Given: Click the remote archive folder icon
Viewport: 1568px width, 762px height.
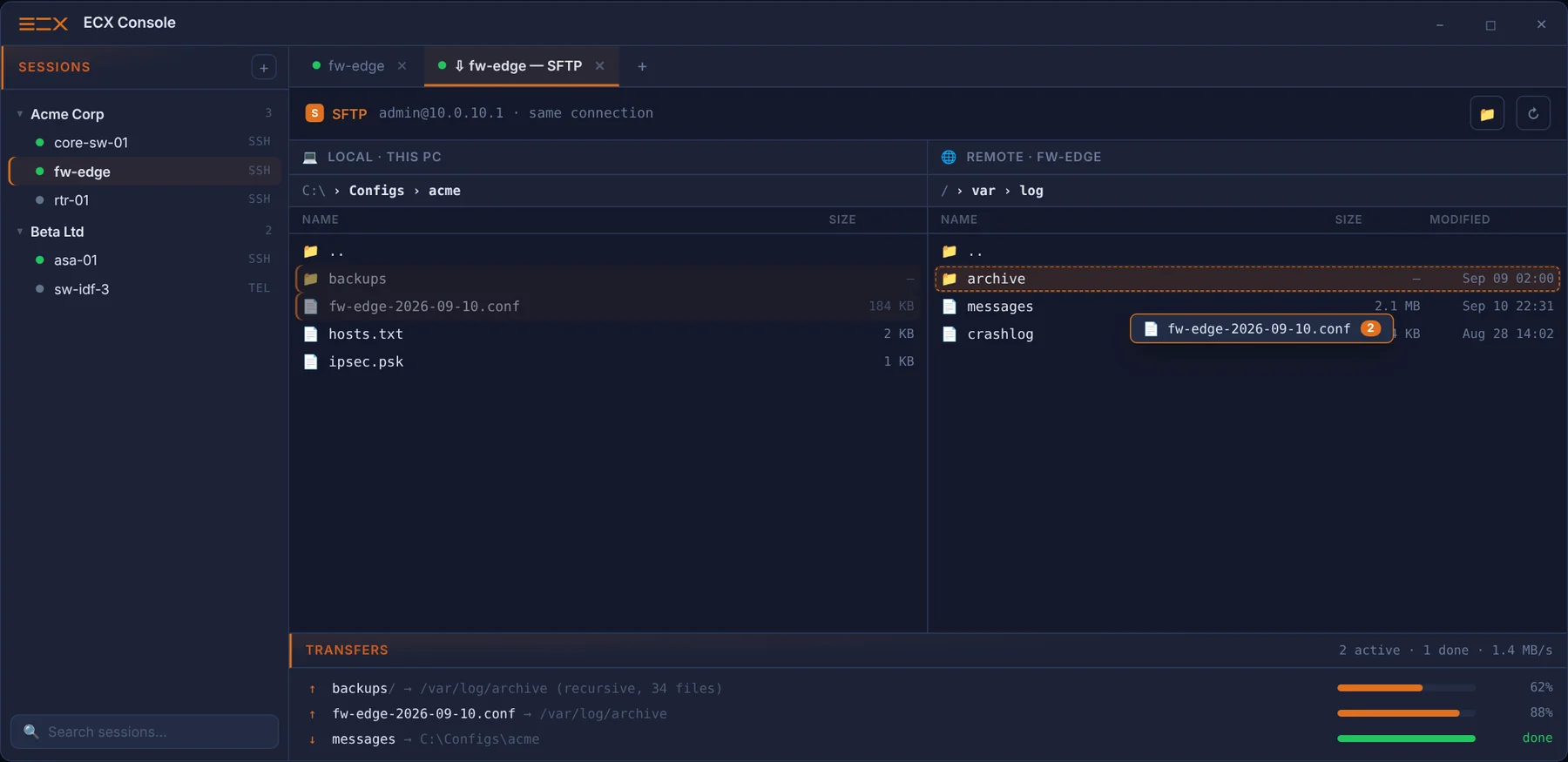Looking at the screenshot, I should click(x=950, y=279).
